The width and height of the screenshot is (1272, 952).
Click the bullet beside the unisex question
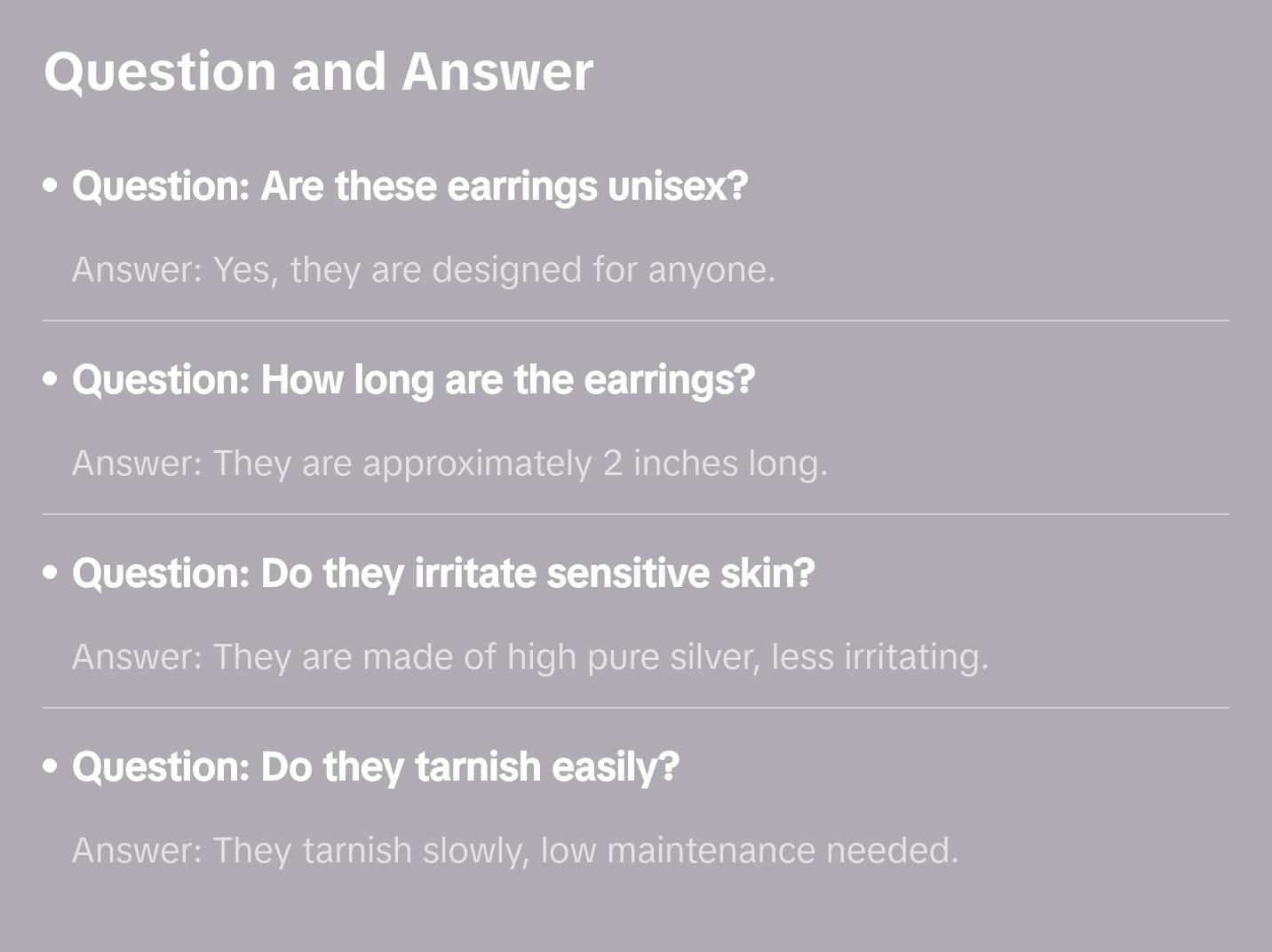[x=51, y=186]
